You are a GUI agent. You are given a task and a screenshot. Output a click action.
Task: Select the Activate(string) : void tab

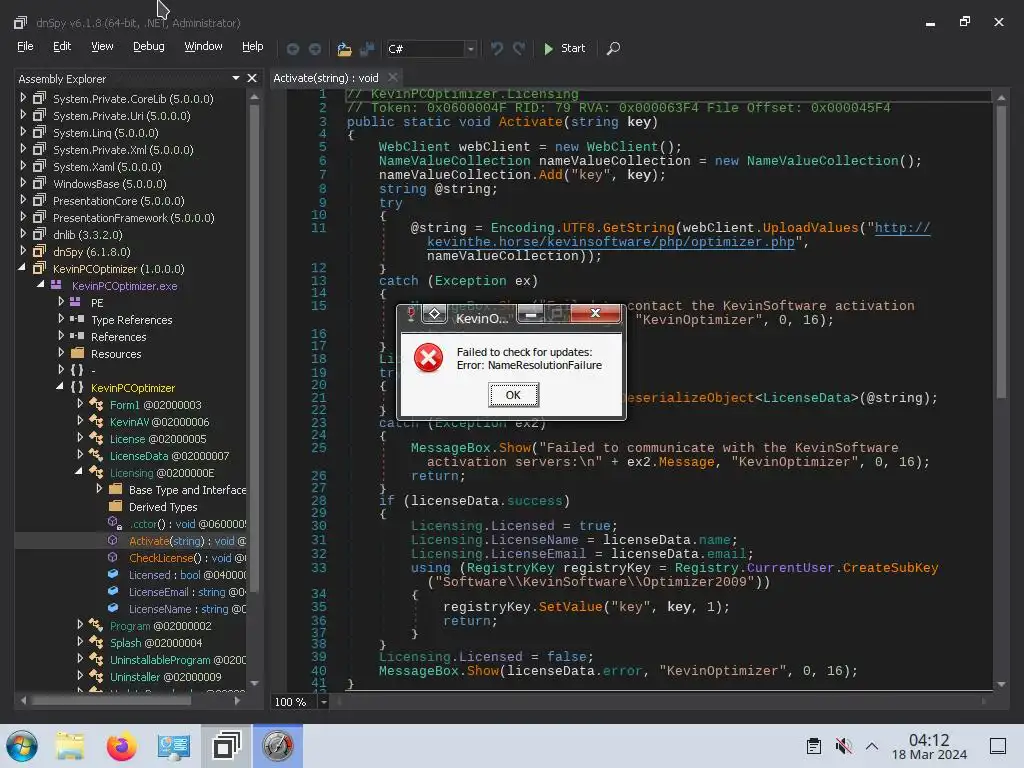pyautogui.click(x=326, y=78)
